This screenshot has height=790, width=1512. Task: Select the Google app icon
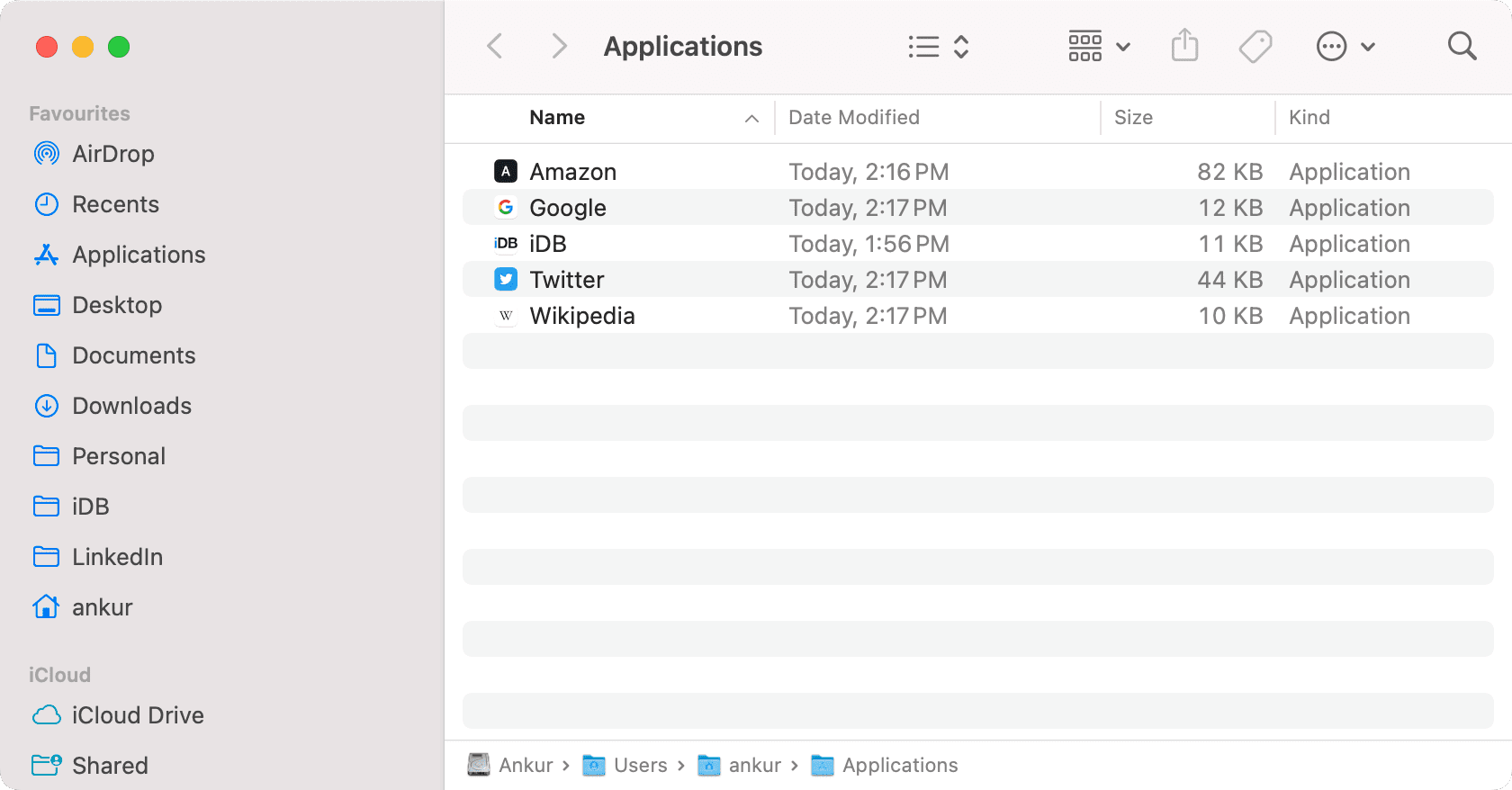506,207
